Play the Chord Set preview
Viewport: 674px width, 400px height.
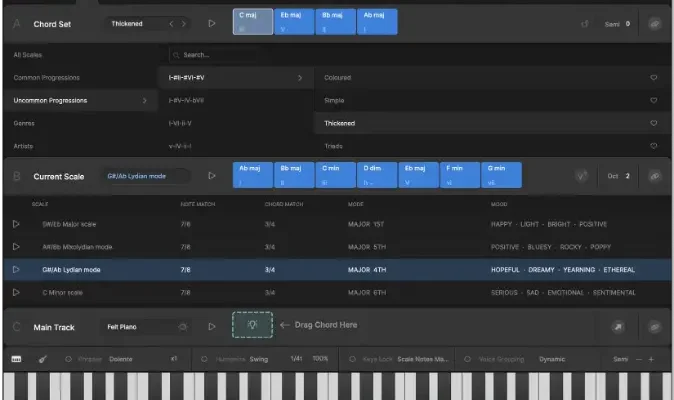[211, 22]
